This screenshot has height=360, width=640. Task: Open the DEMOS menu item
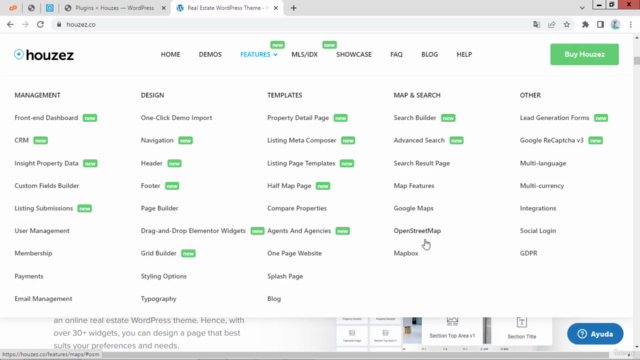[210, 54]
